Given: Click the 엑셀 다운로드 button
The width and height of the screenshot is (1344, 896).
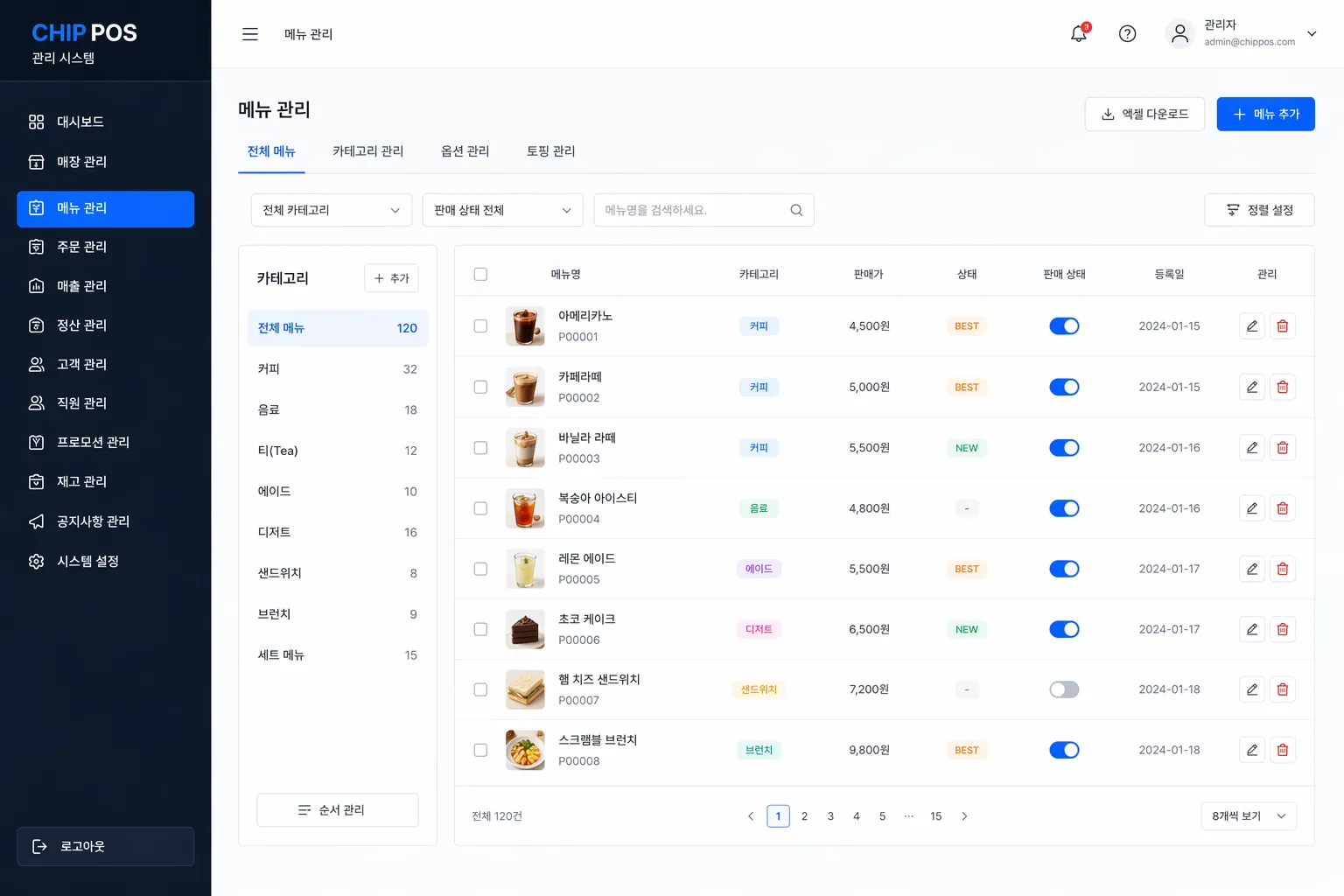Looking at the screenshot, I should point(1144,115).
